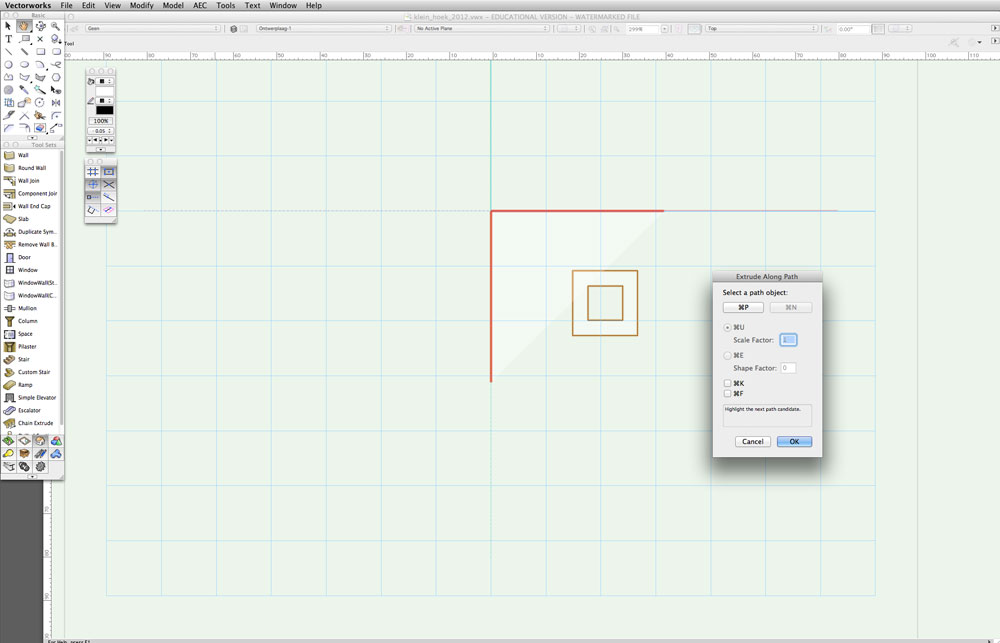Select the Fillet tool
The height and width of the screenshot is (643, 1000).
[56, 115]
